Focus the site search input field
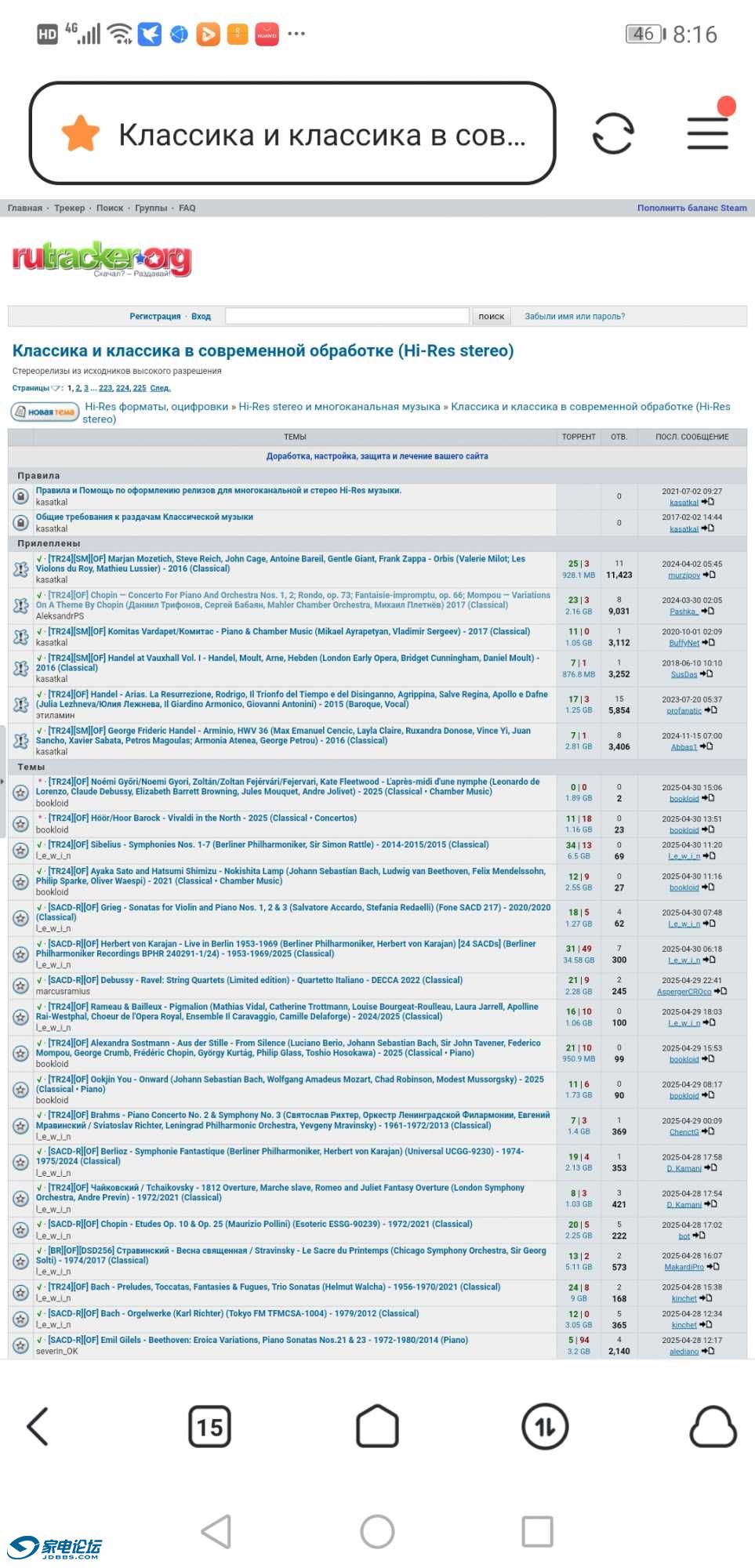Image resolution: width=755 pixels, height=1568 pixels. [x=347, y=316]
